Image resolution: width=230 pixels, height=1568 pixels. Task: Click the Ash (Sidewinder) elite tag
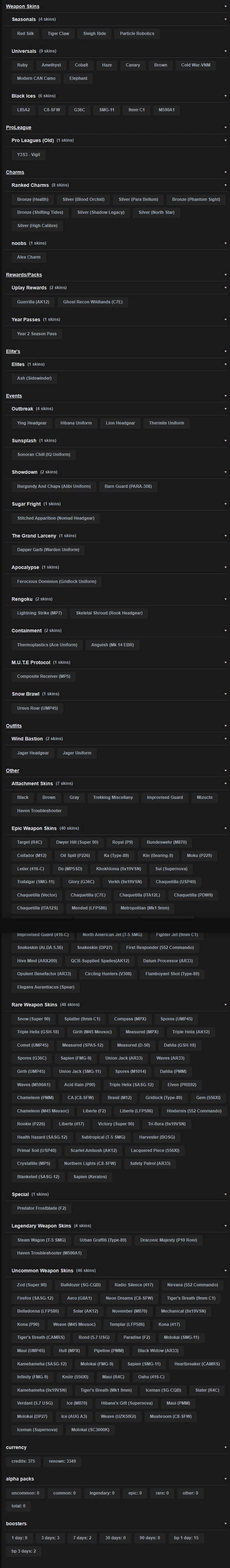[x=34, y=379]
